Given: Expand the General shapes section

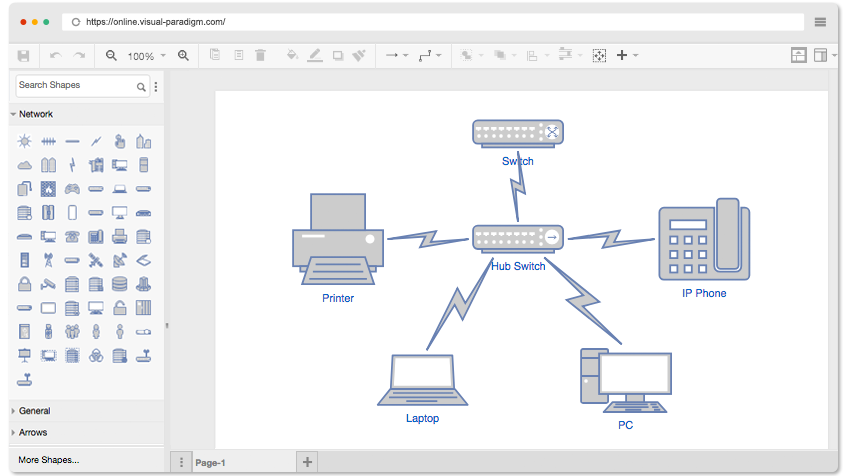Looking at the screenshot, I should click(87, 411).
